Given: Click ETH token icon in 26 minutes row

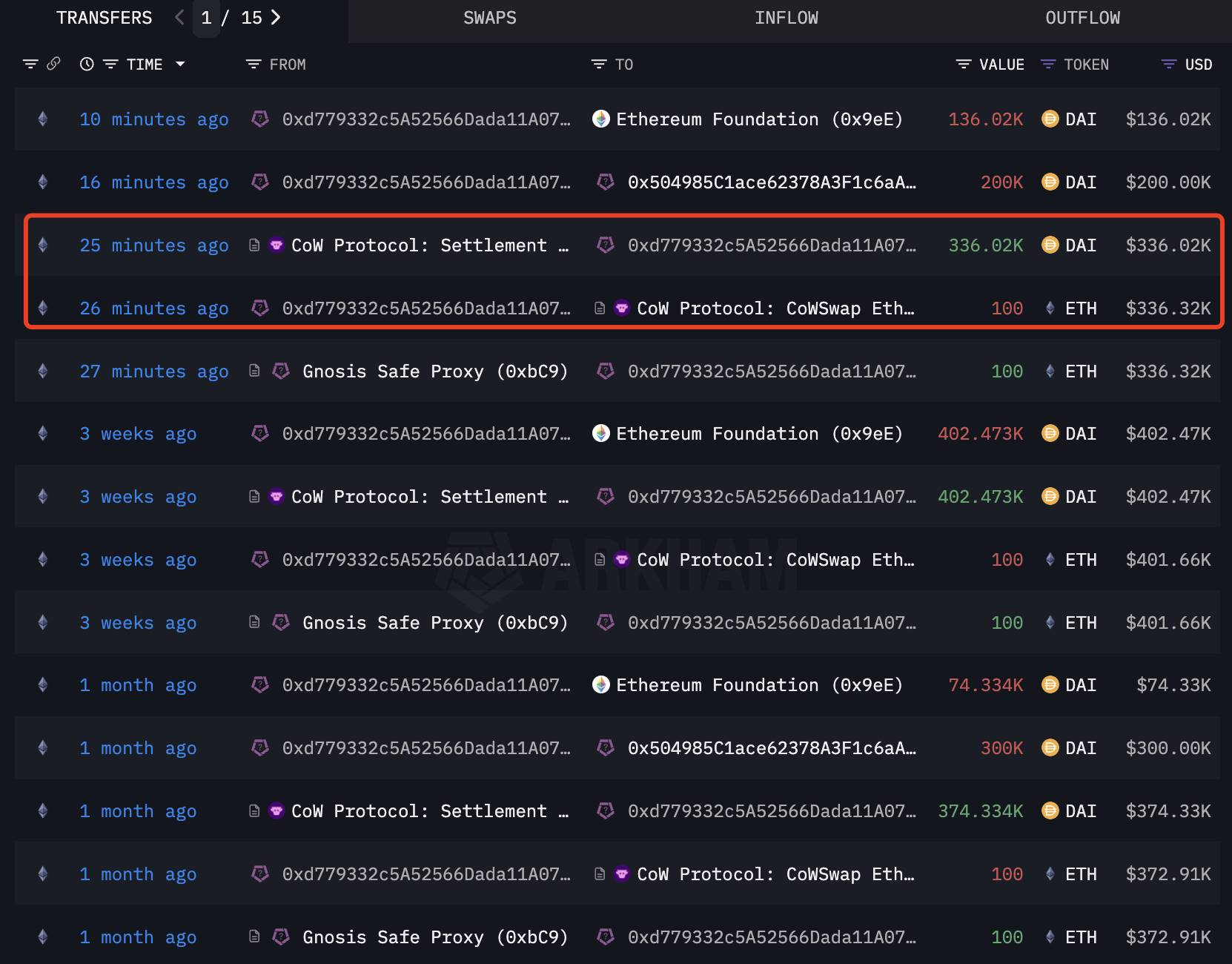Looking at the screenshot, I should coord(1050,308).
